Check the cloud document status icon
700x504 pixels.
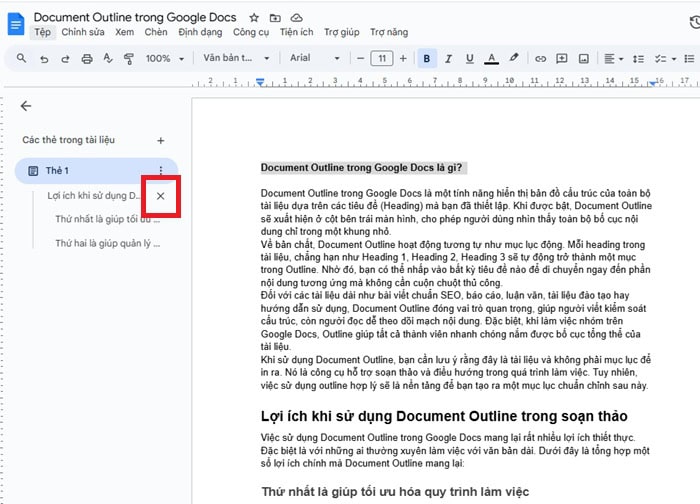pos(297,18)
